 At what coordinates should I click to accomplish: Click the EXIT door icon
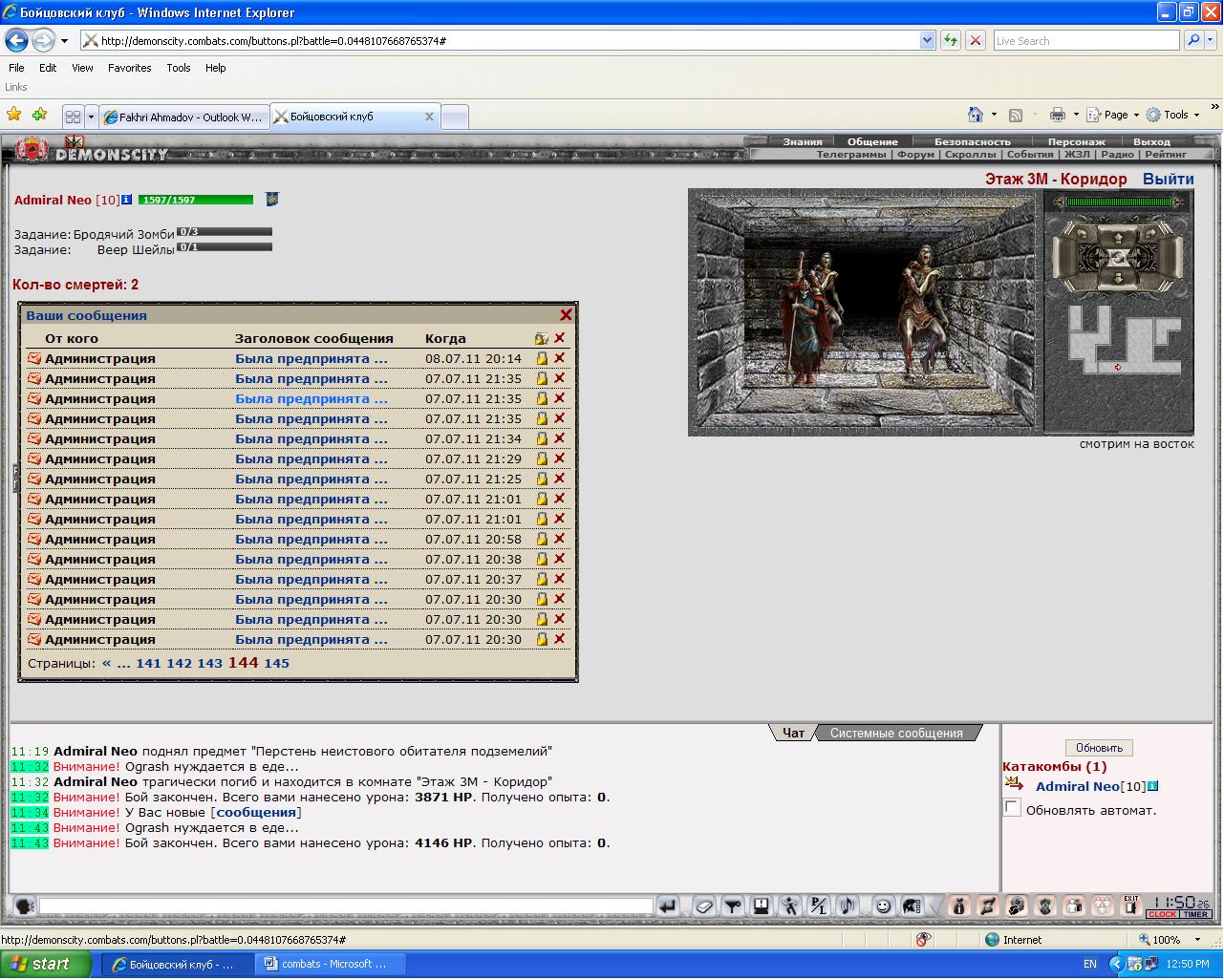(1131, 905)
